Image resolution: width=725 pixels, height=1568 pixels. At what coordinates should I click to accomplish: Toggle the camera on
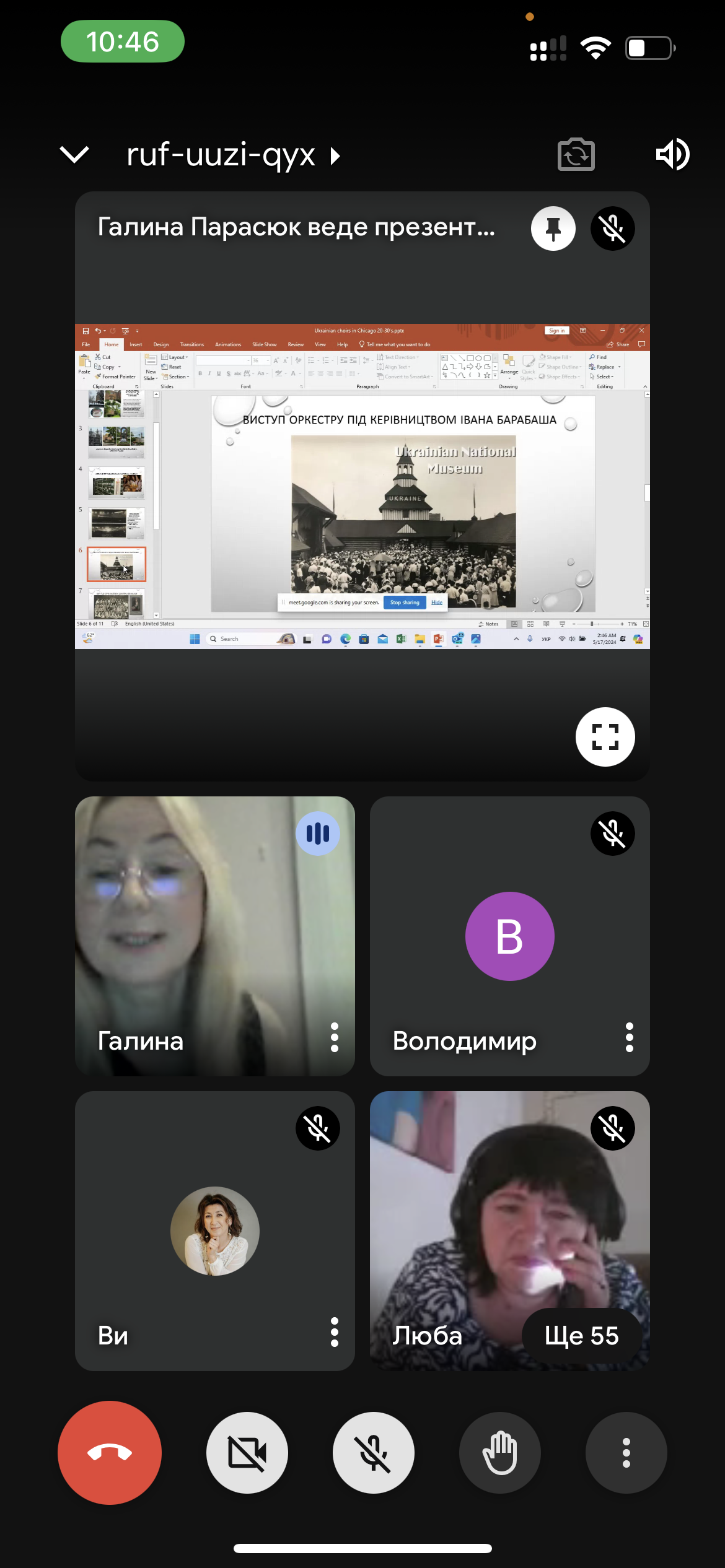click(247, 1453)
